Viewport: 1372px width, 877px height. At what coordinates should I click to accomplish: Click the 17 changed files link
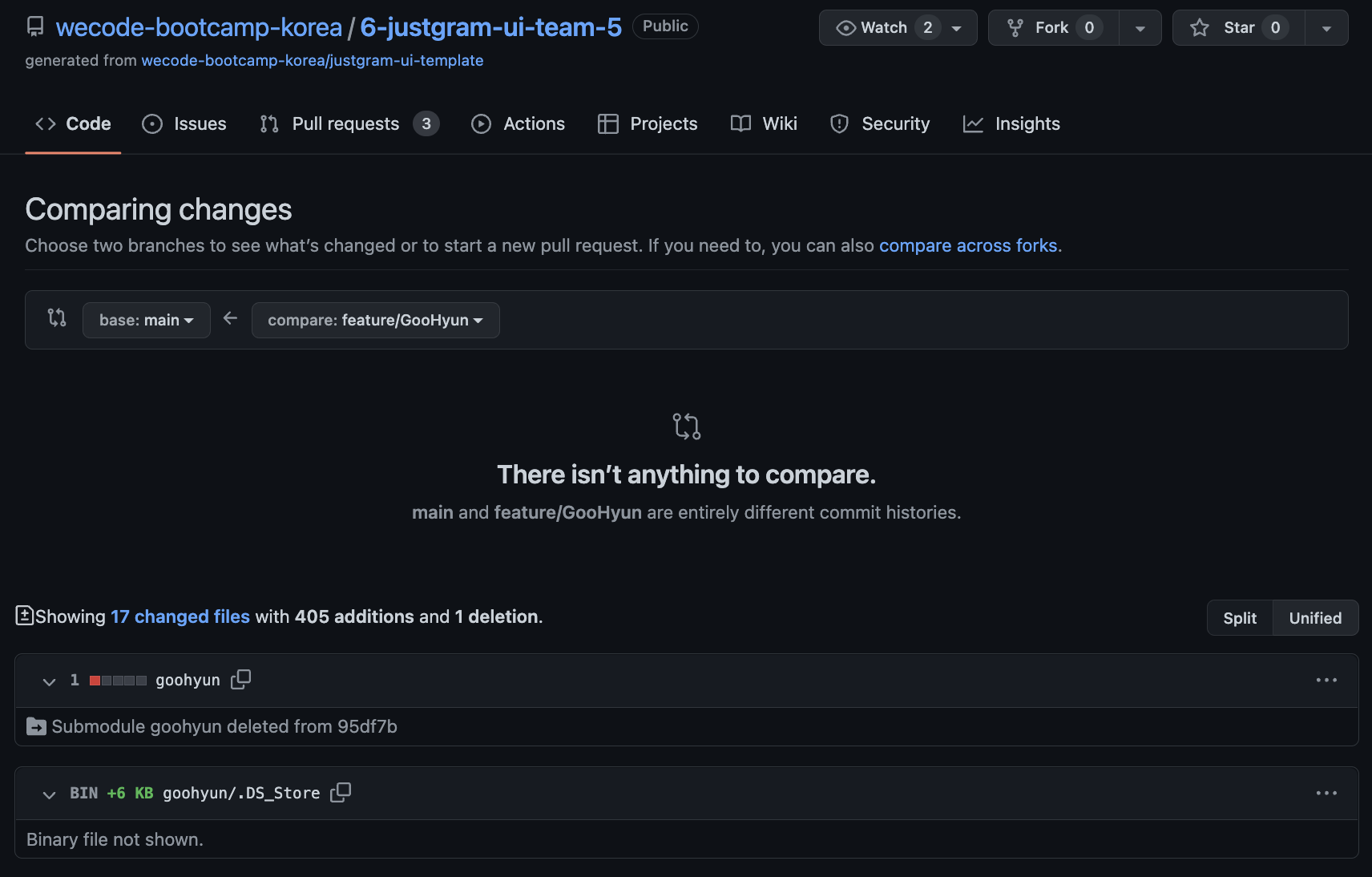[x=180, y=616]
